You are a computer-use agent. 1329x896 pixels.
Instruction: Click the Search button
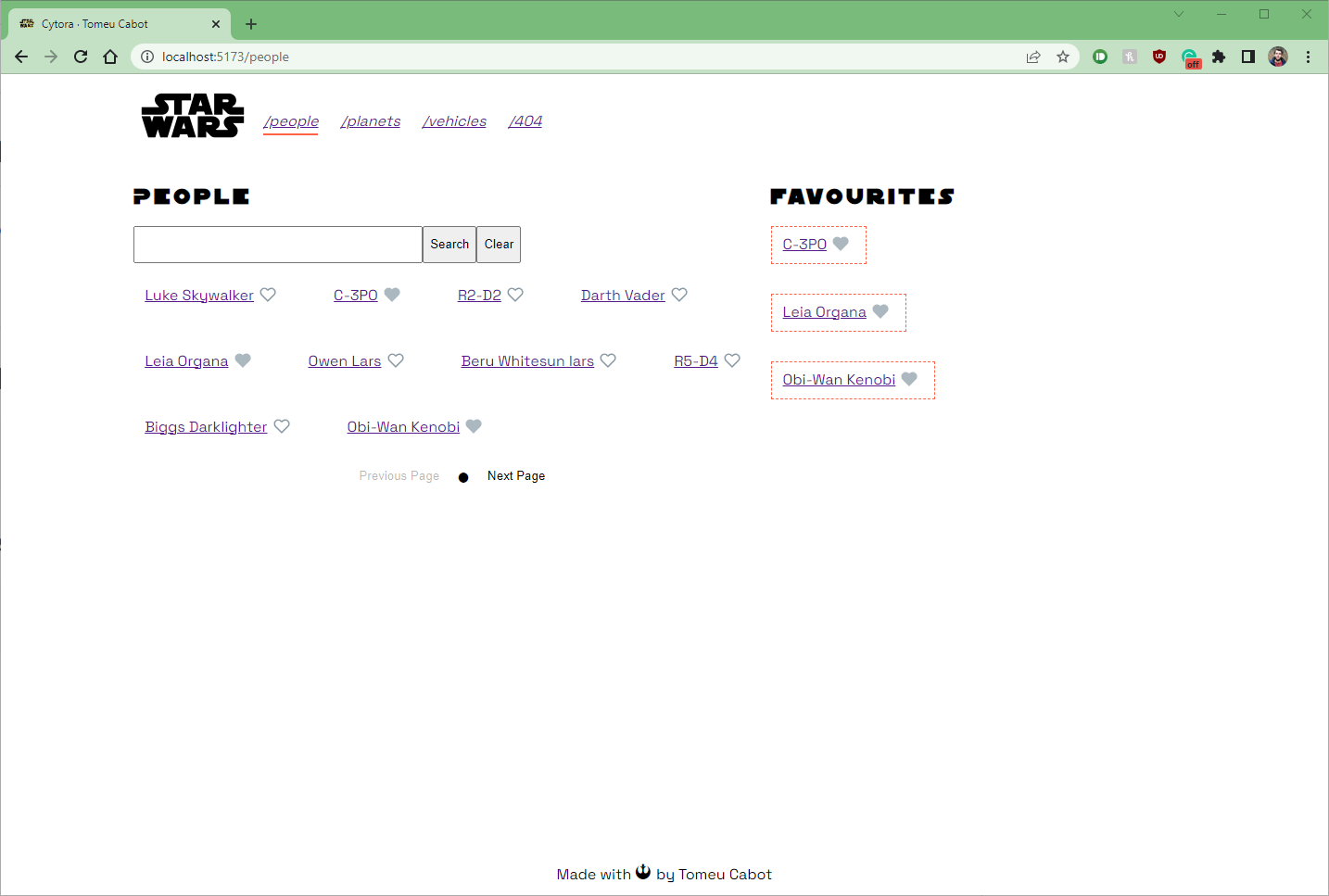[449, 245]
